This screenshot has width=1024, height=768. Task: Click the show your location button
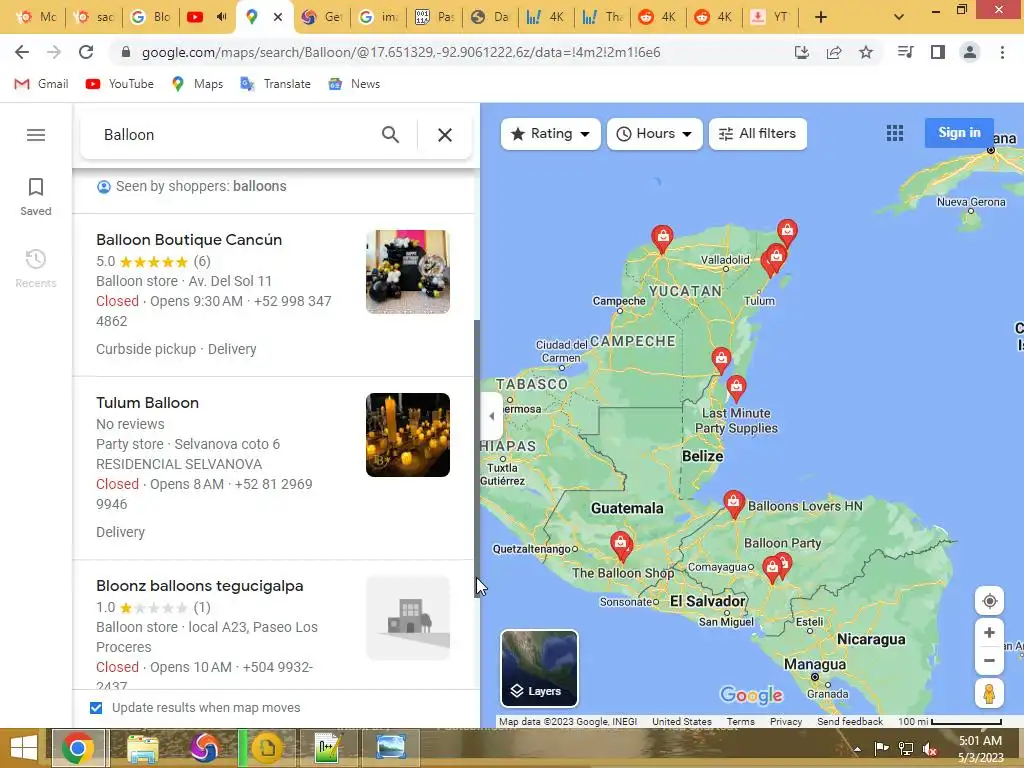coord(989,601)
